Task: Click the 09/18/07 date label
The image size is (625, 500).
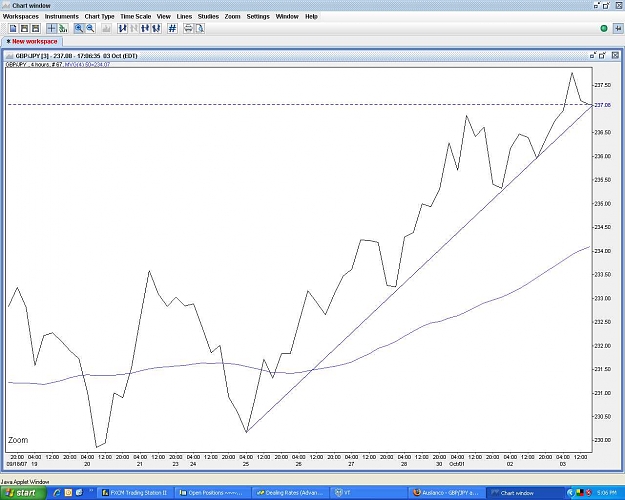Action: click(x=17, y=464)
